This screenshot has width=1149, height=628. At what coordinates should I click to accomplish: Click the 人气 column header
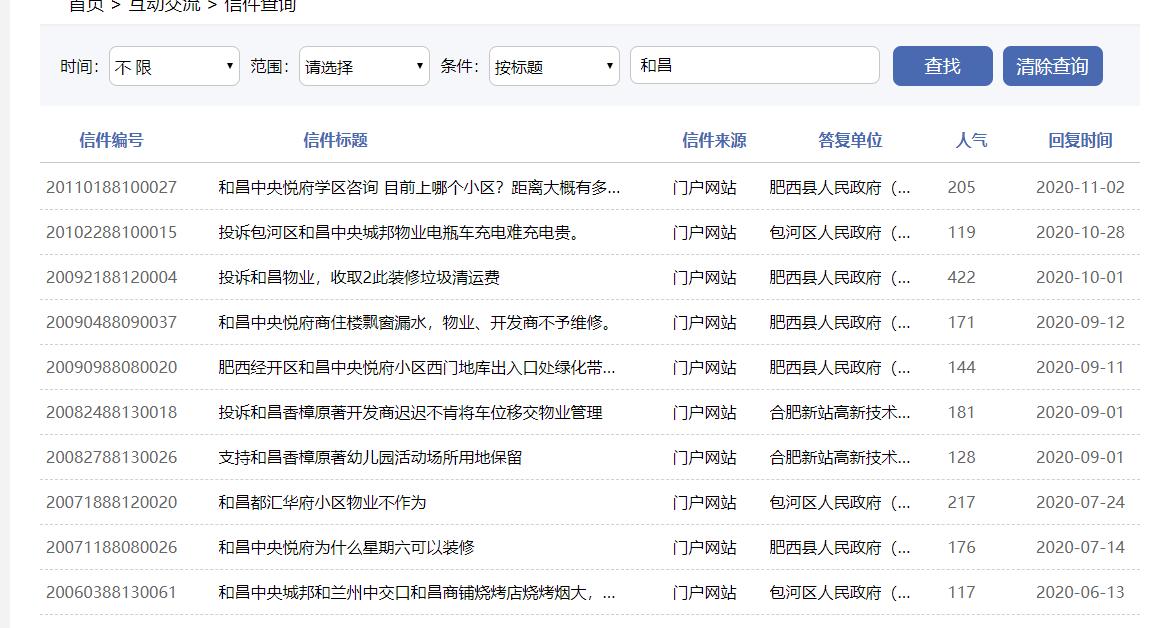969,140
